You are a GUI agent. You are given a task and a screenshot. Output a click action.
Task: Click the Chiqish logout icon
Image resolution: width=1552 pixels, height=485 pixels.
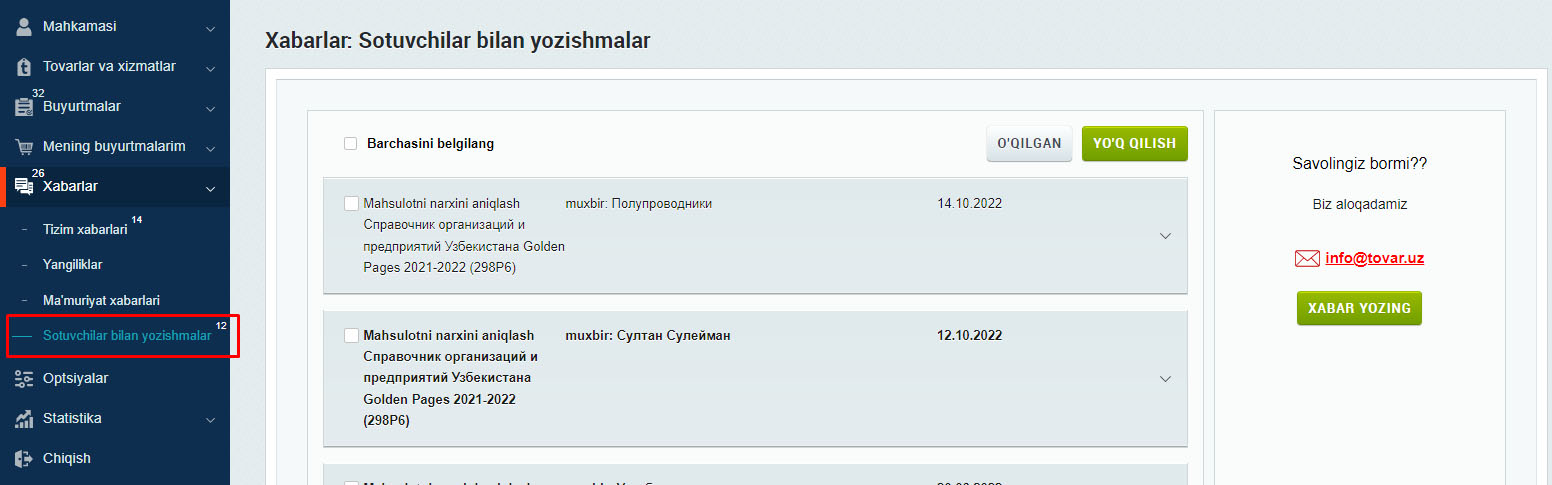coord(24,459)
